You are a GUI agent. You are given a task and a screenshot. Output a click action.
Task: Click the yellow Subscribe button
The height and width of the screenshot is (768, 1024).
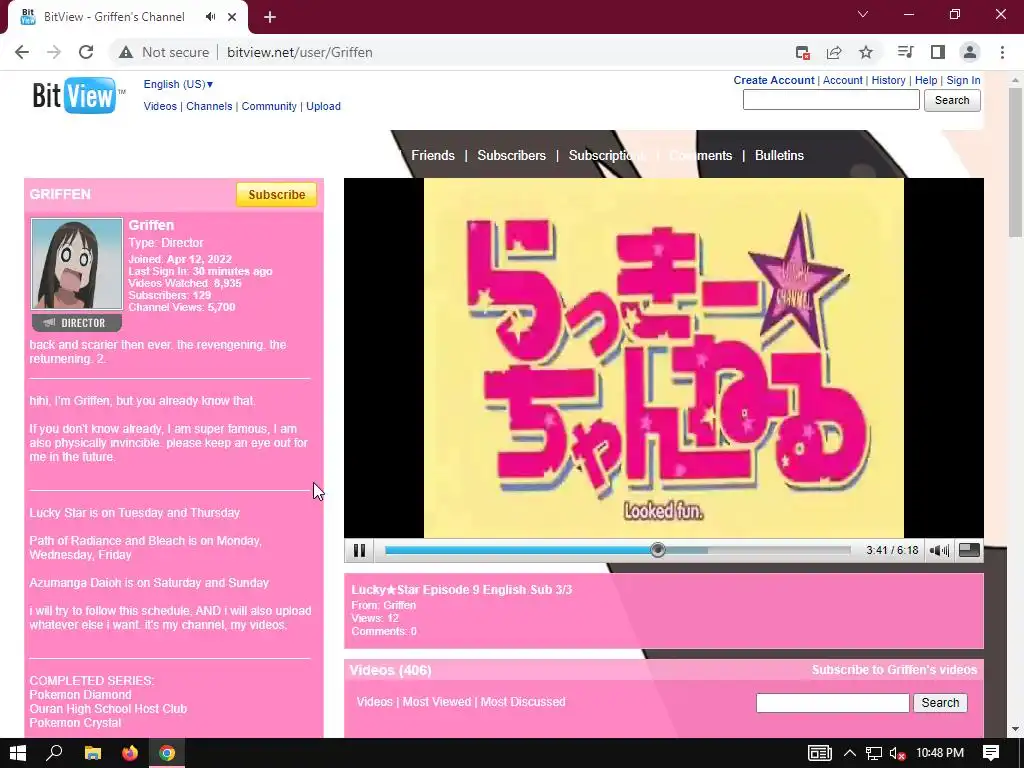click(276, 195)
